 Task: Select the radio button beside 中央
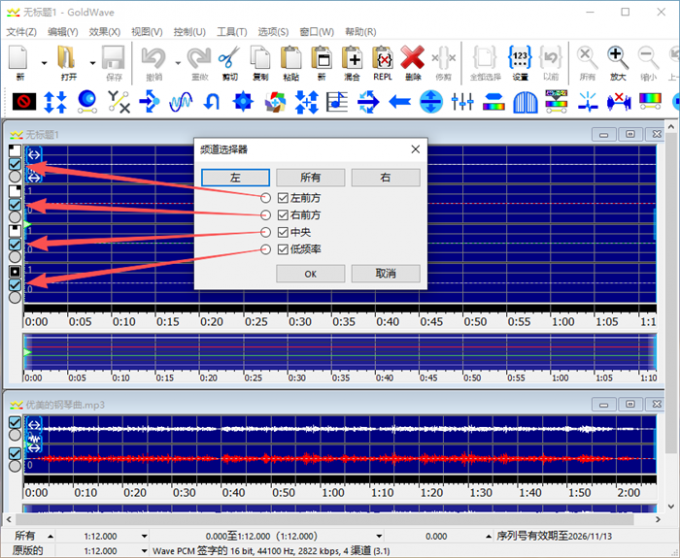265,232
